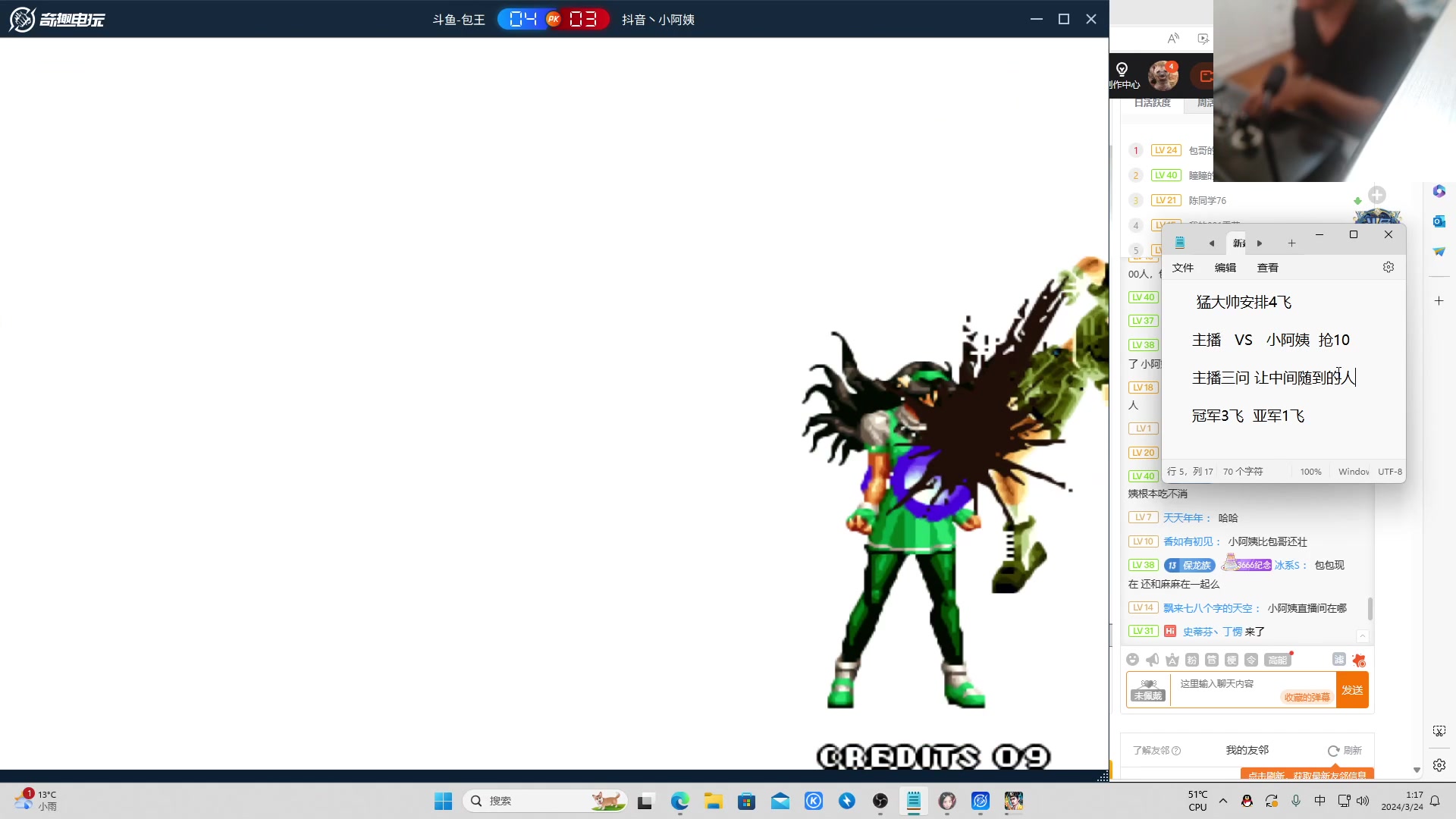Open Microsoft Edge from the taskbar
The width and height of the screenshot is (1456, 819).
click(679, 801)
